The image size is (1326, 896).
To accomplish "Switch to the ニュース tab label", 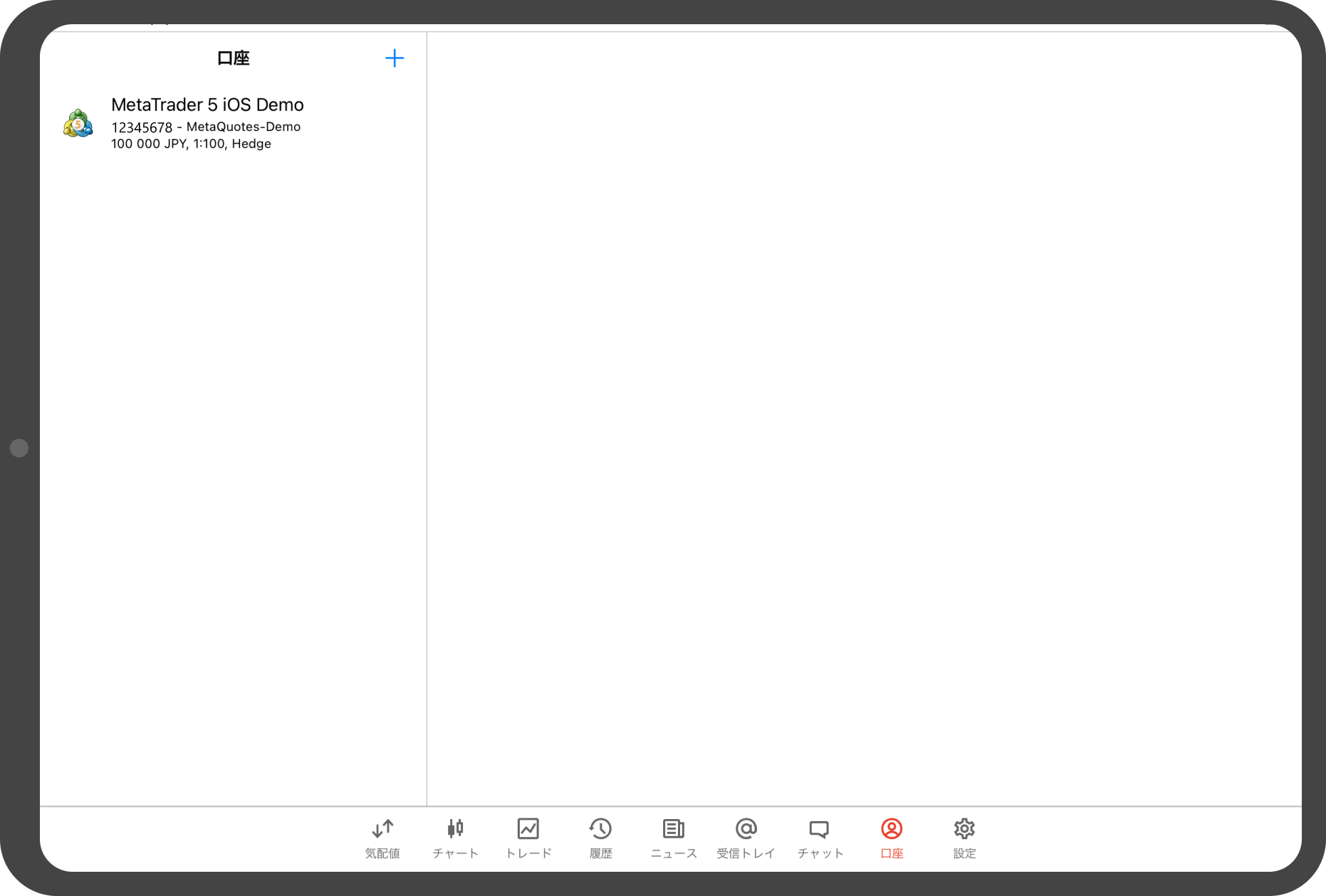I will tap(673, 853).
